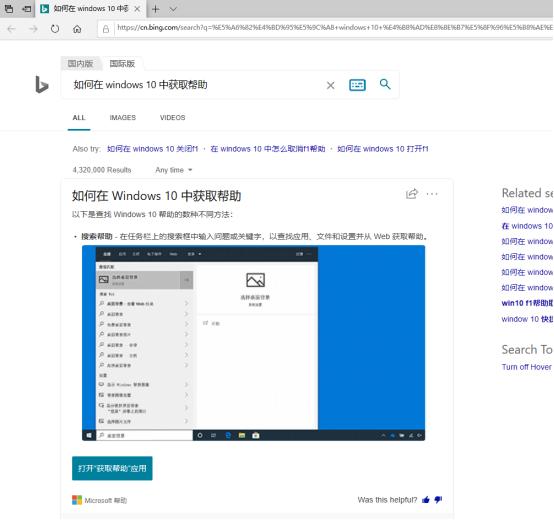Open the Any time filter dropdown
554x520 pixels.
tap(174, 170)
